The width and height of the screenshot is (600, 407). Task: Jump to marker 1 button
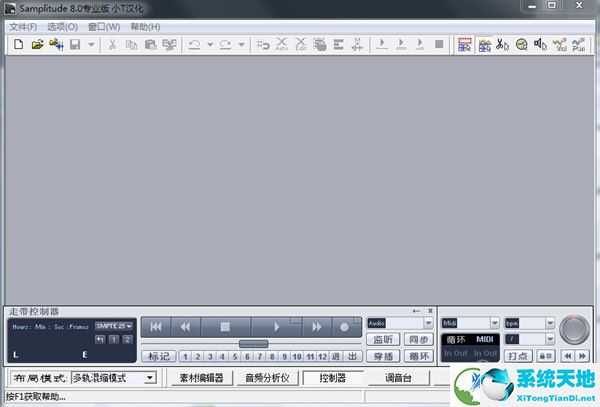186,357
